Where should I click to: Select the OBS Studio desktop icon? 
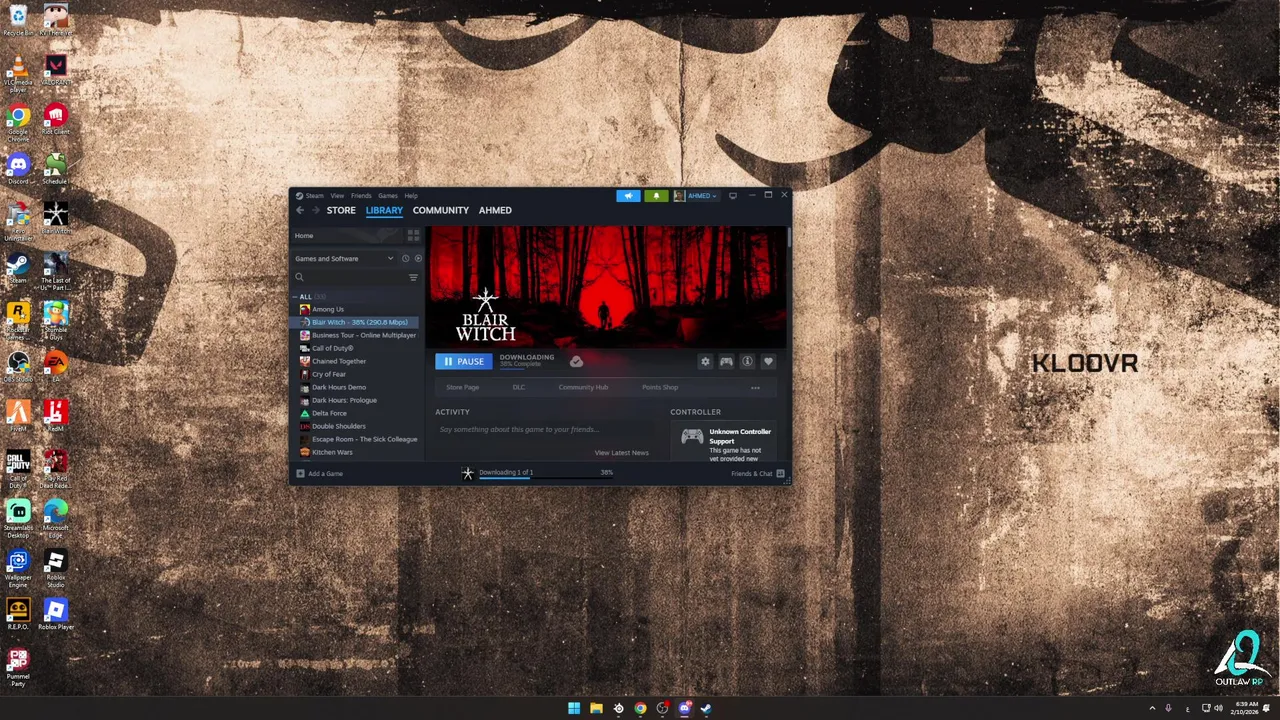pyautogui.click(x=18, y=365)
